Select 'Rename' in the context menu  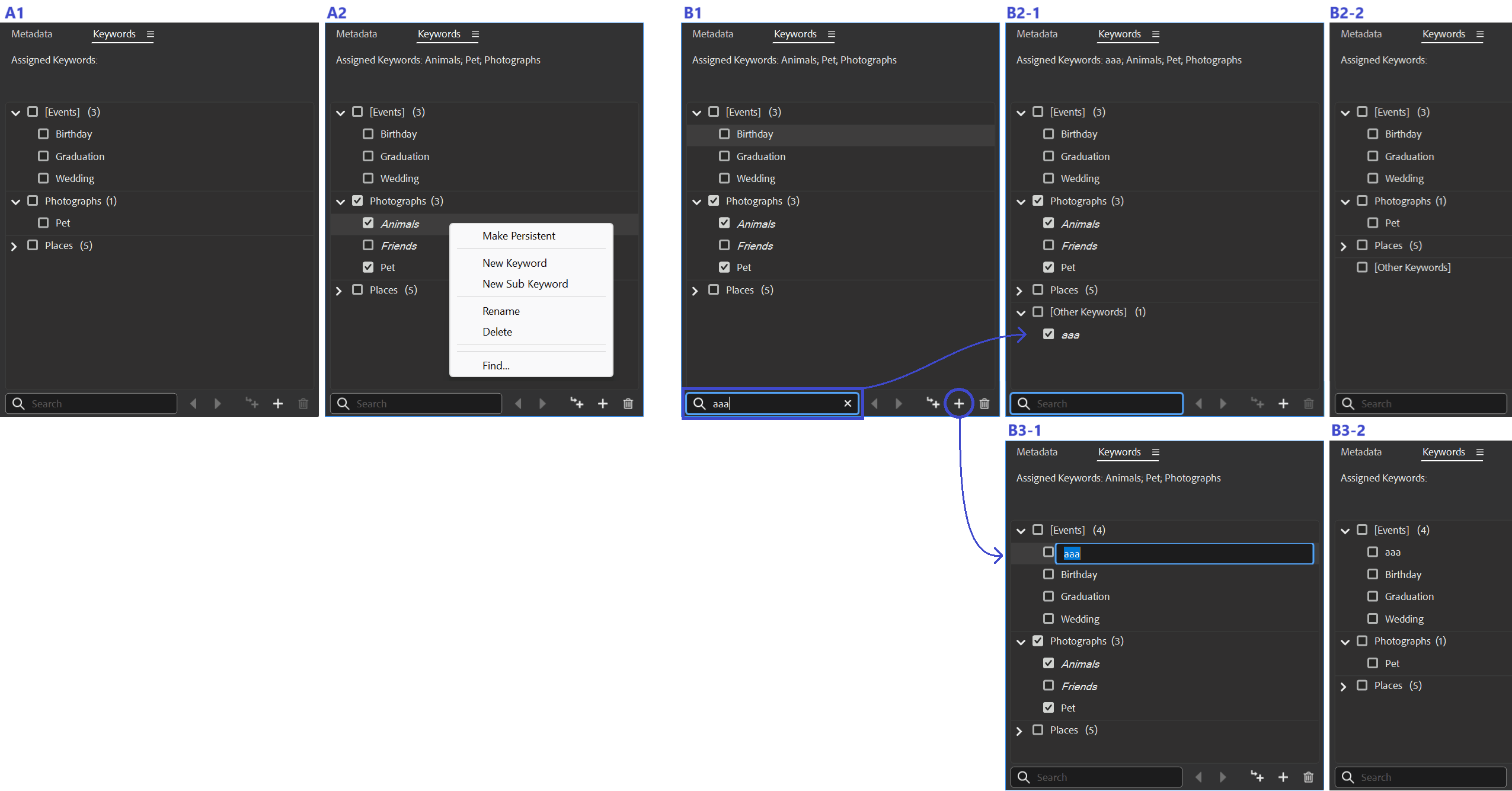coord(501,311)
